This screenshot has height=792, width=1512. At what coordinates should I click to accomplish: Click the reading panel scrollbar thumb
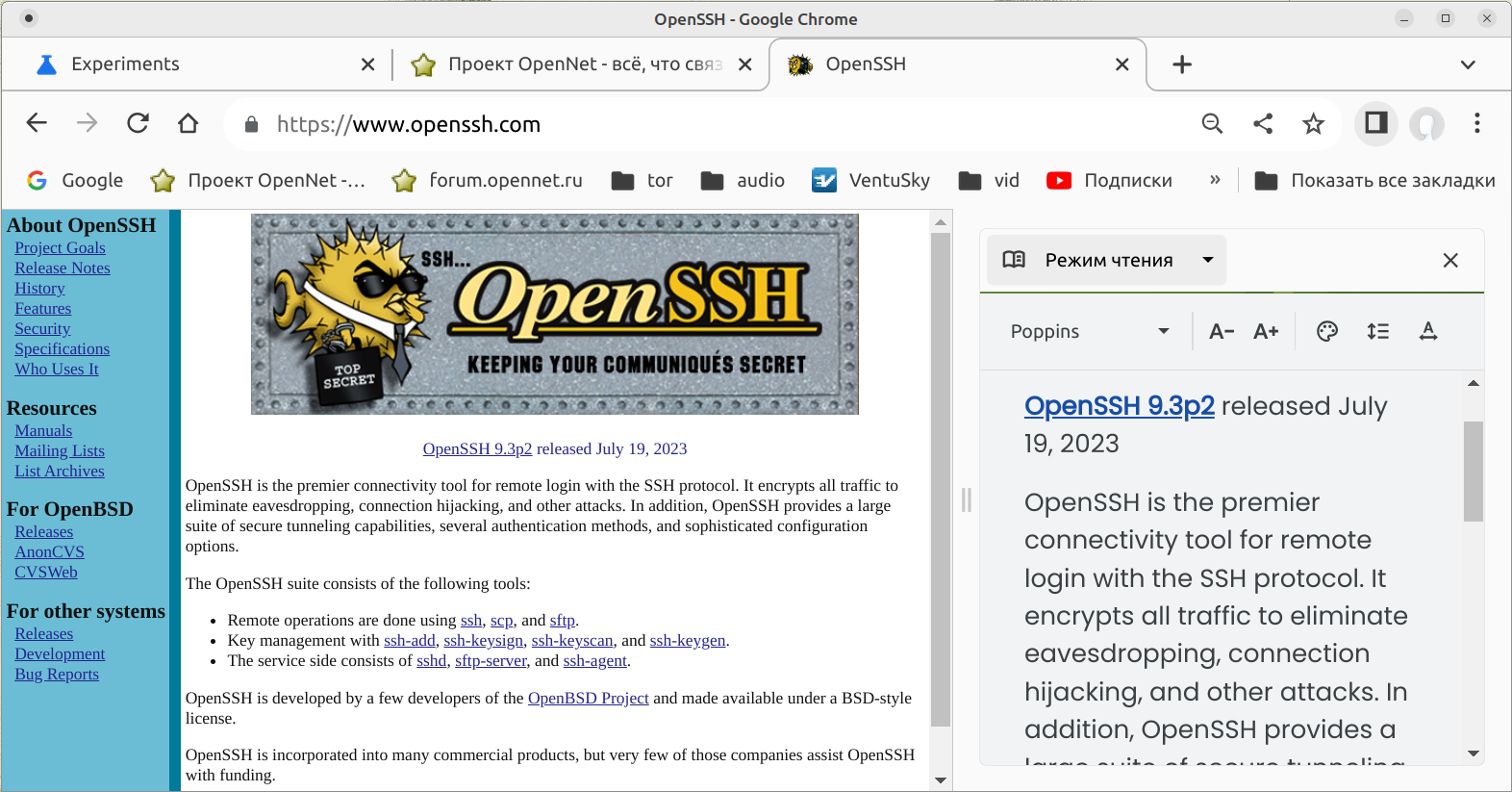(1474, 471)
